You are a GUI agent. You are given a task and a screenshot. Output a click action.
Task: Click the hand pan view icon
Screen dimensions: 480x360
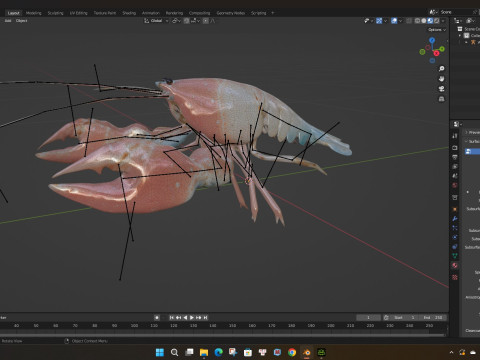[442, 79]
